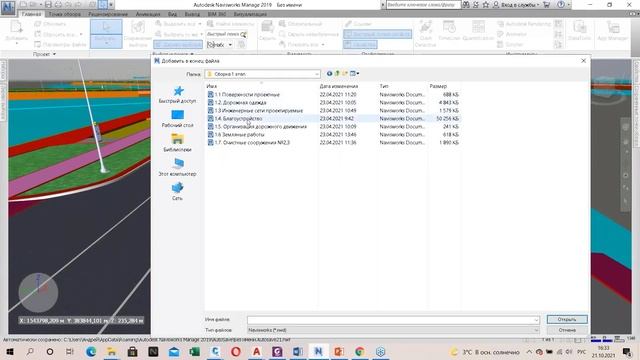Go back using the dialog's back arrow icon
This screenshot has height=360, width=640.
pos(329,73)
